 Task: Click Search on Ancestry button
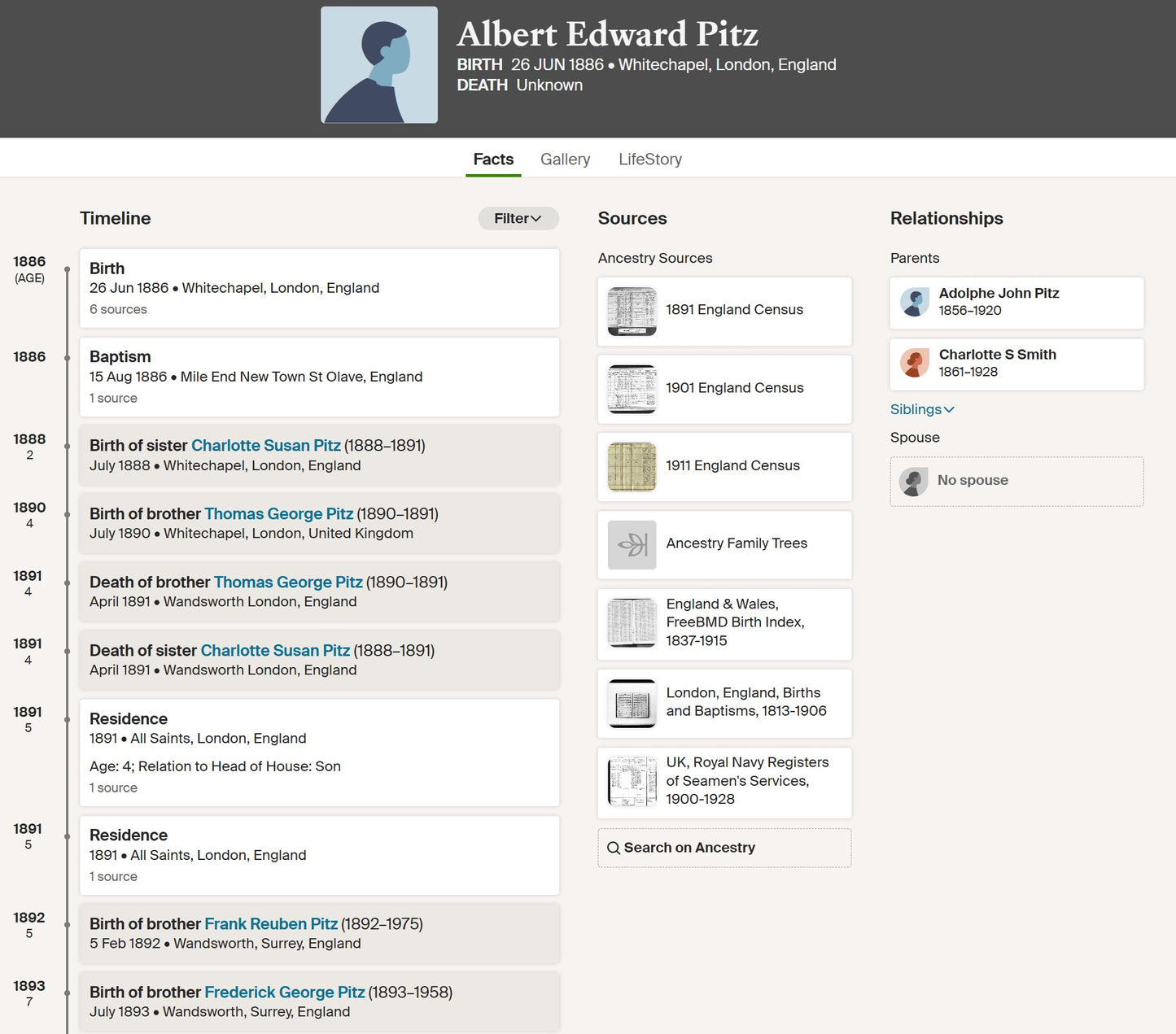click(x=724, y=848)
